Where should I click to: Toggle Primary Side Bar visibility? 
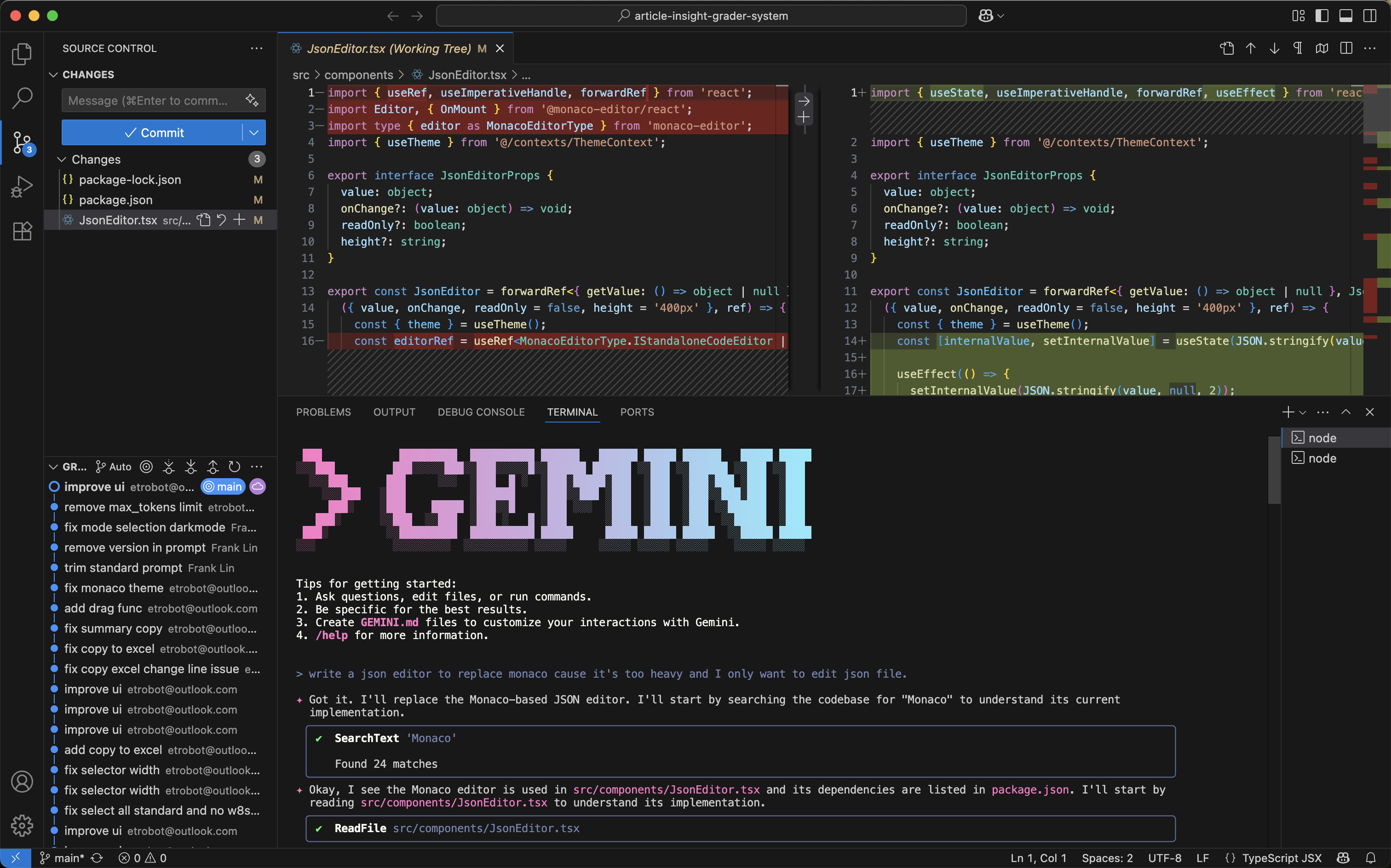tap(1322, 16)
